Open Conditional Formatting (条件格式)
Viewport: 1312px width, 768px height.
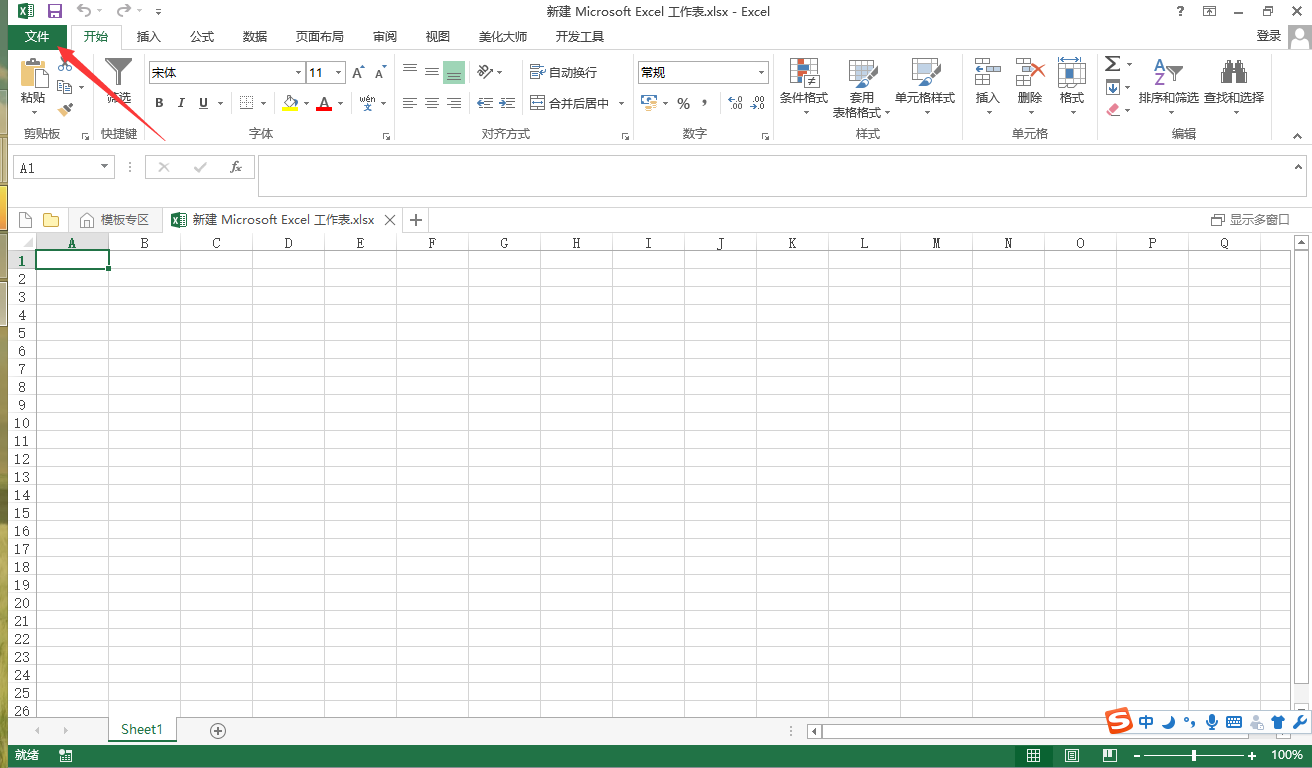(x=804, y=86)
